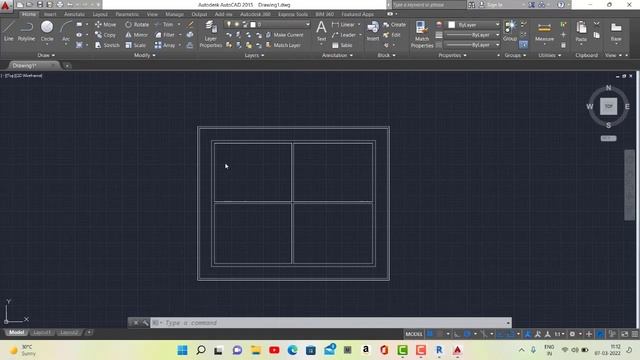Screen dimensions: 640x360
Task: Click the Match Layer button
Action: pos(283,45)
